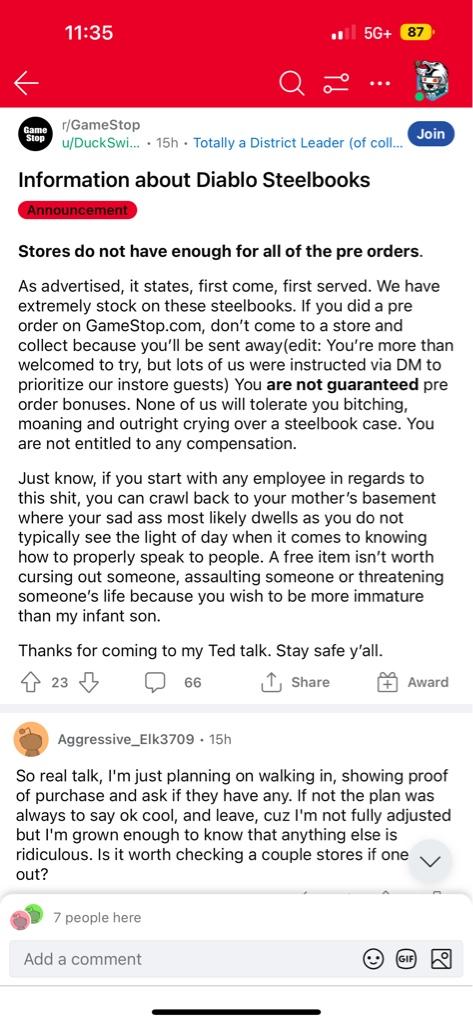Downvote the Diablo Steelbooks post
Screen dimensions: 473x1024
tap(88, 682)
